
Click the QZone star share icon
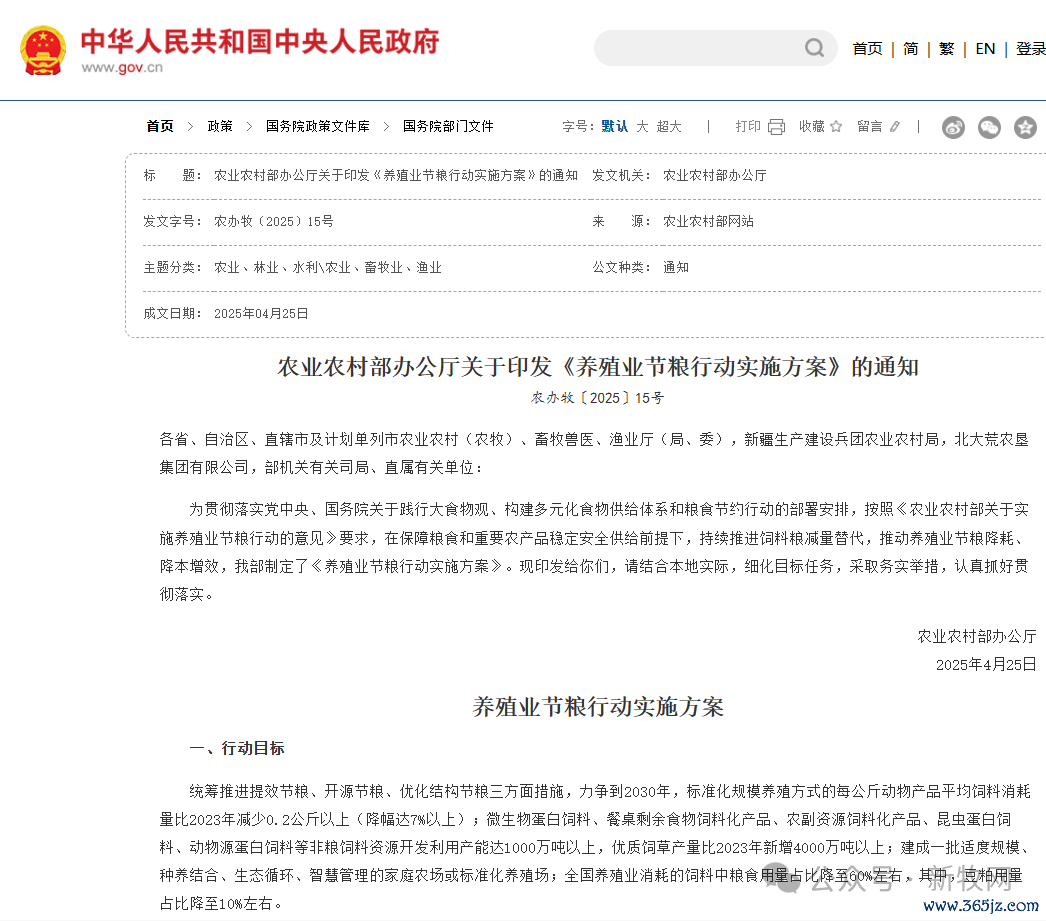(x=1025, y=127)
